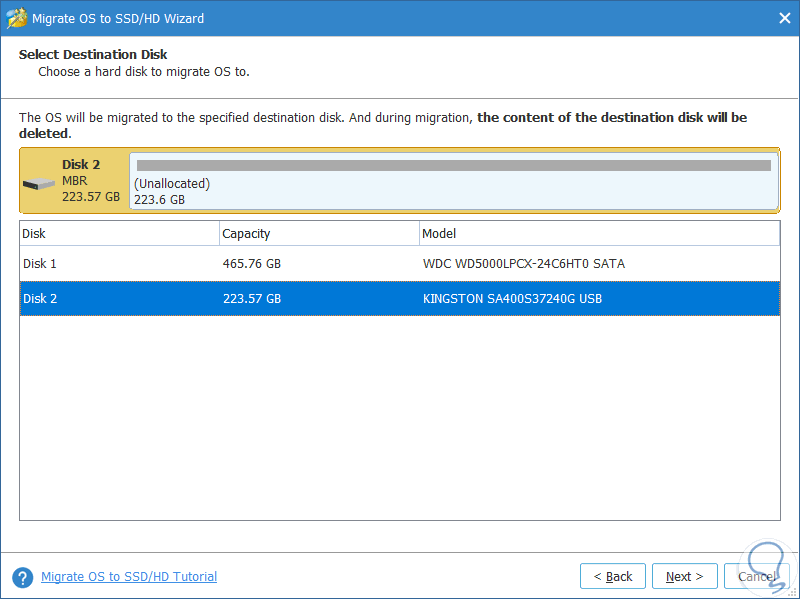Choose the WDC WD5000LPCX SATA model entry
Viewport: 800px width, 599px height.
(524, 264)
